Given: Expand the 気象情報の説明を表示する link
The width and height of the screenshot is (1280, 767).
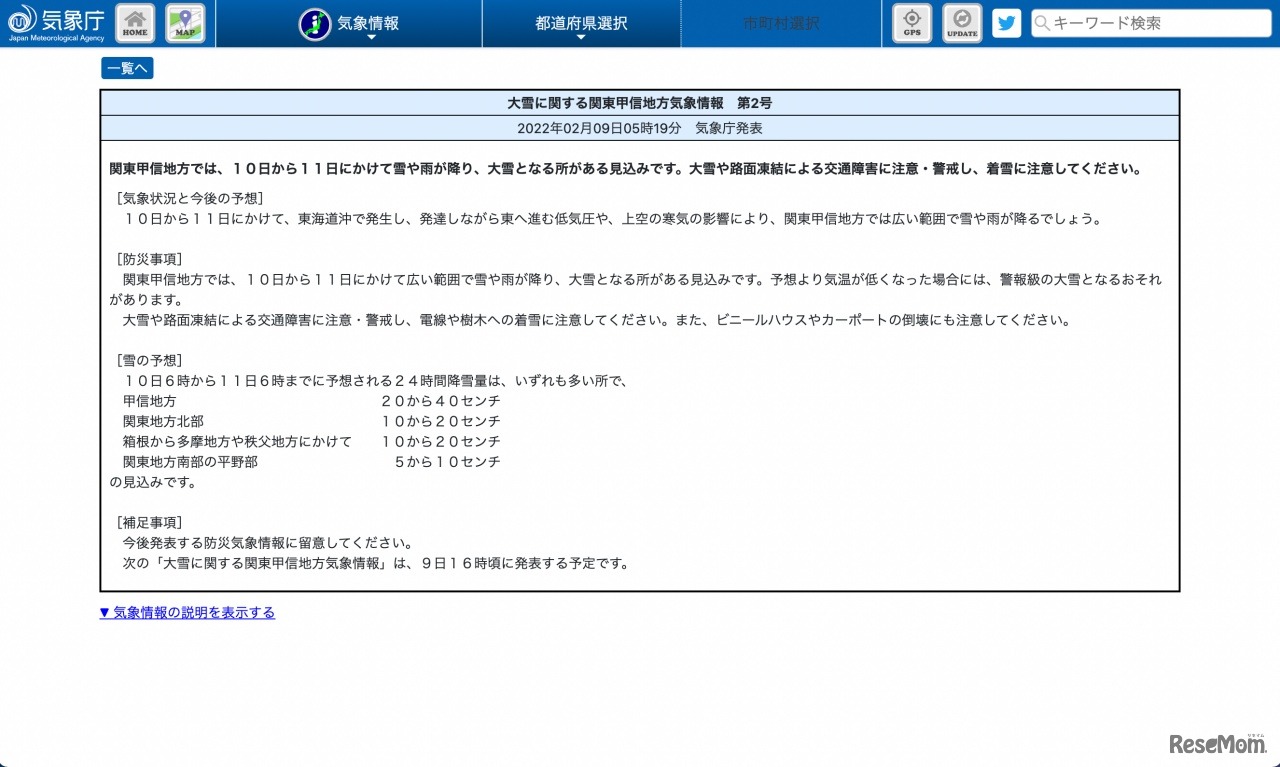Looking at the screenshot, I should 187,612.
